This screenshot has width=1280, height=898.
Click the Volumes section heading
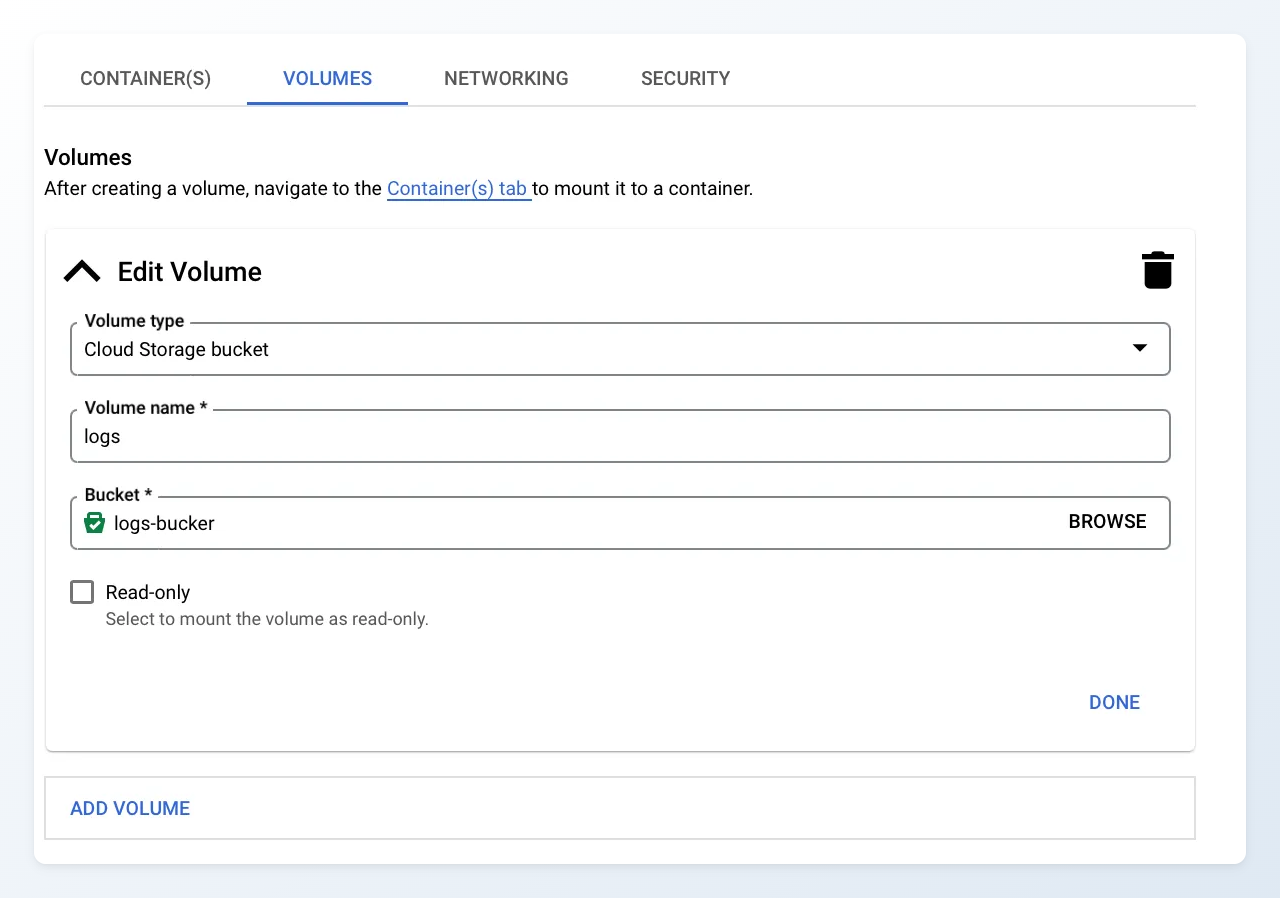click(88, 157)
